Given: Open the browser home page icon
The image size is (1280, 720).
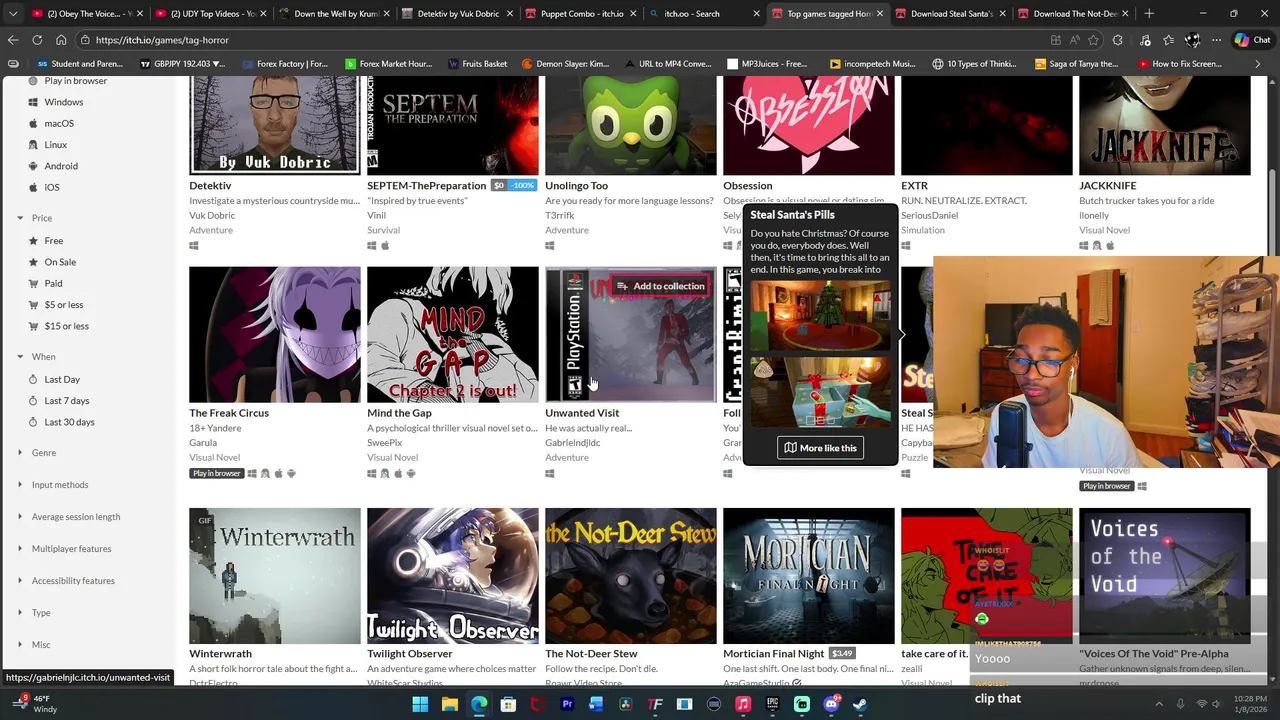Looking at the screenshot, I should click(x=61, y=40).
